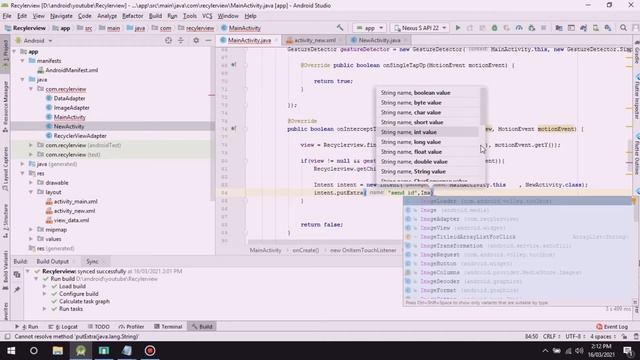Open DataAdapter class

(x=65, y=98)
